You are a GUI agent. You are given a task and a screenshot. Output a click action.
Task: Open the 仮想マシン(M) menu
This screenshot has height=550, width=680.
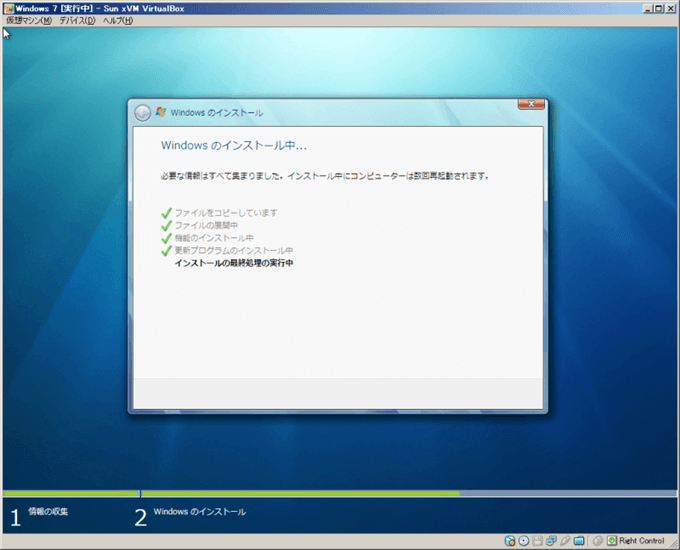(28, 20)
